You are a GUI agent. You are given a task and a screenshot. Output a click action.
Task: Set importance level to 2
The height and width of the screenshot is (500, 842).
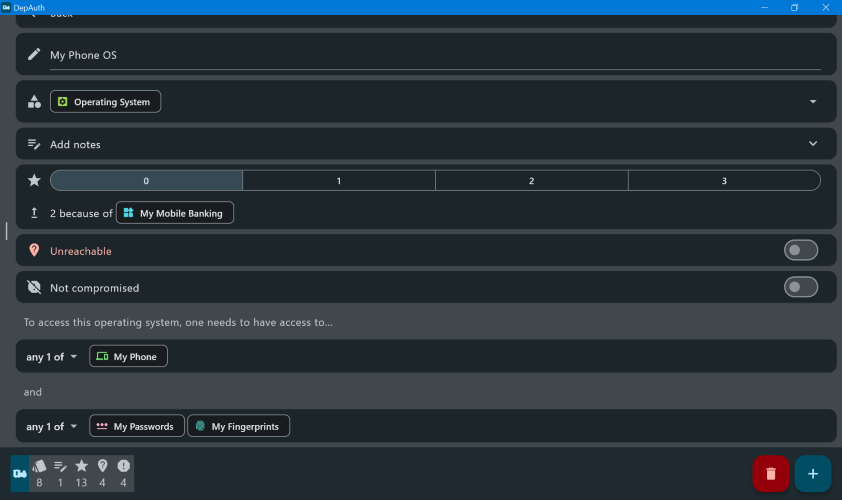[532, 180]
